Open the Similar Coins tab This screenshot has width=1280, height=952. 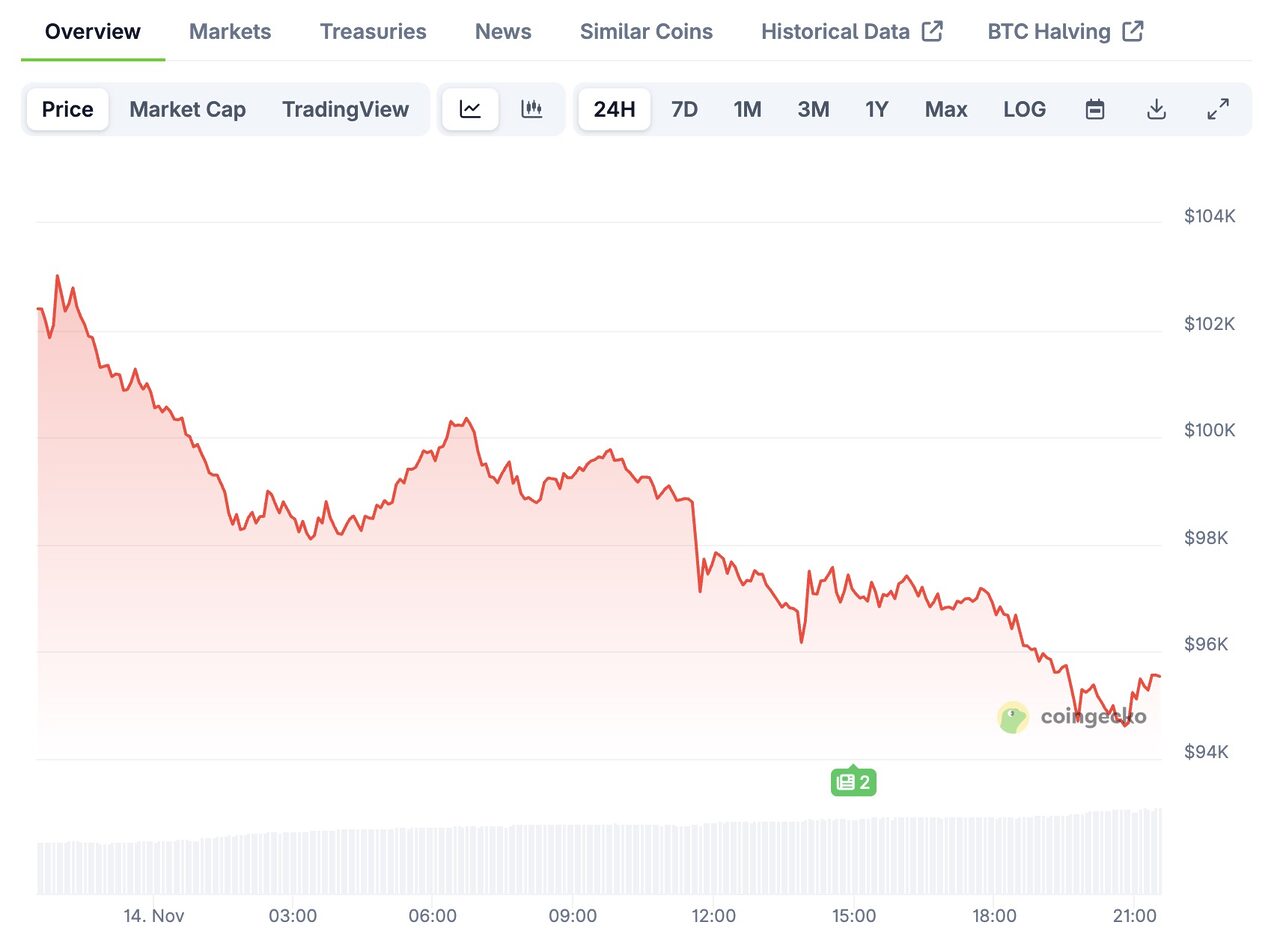[646, 31]
